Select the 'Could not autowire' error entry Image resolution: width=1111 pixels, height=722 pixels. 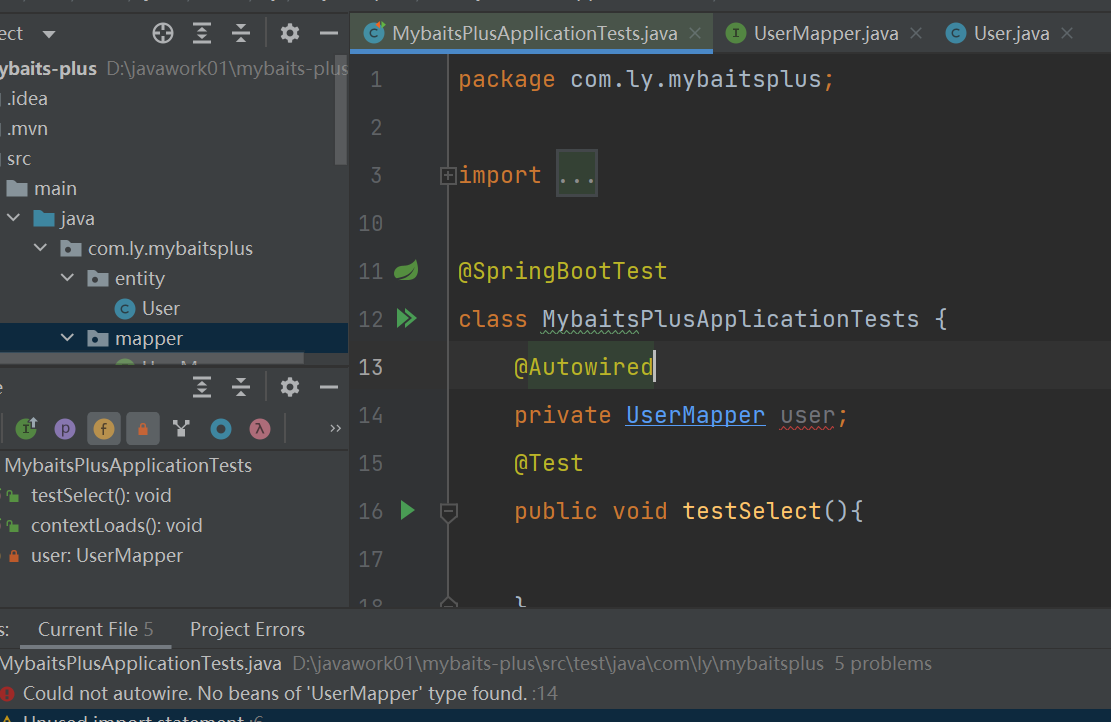(x=275, y=693)
